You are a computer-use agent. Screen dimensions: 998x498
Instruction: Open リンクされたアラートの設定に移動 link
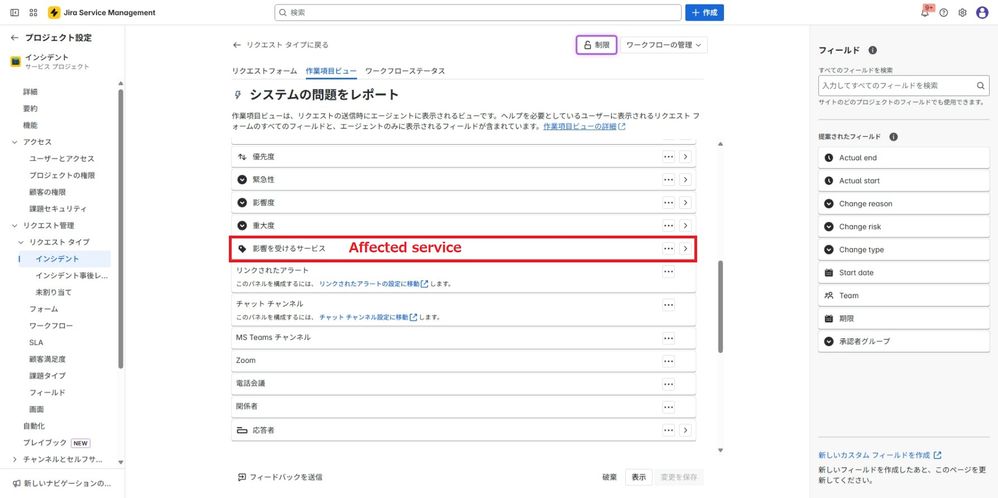tap(373, 283)
